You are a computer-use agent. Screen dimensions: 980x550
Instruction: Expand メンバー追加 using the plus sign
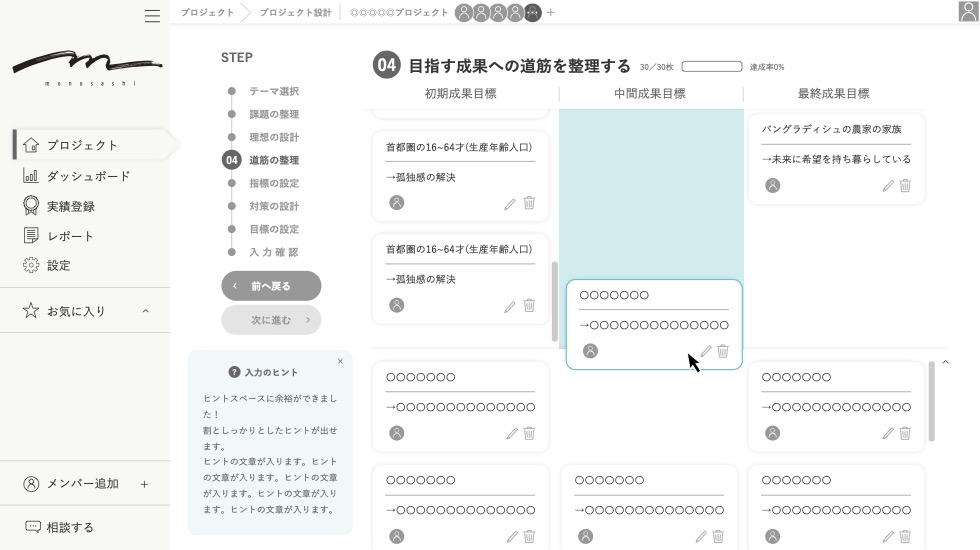pos(144,484)
